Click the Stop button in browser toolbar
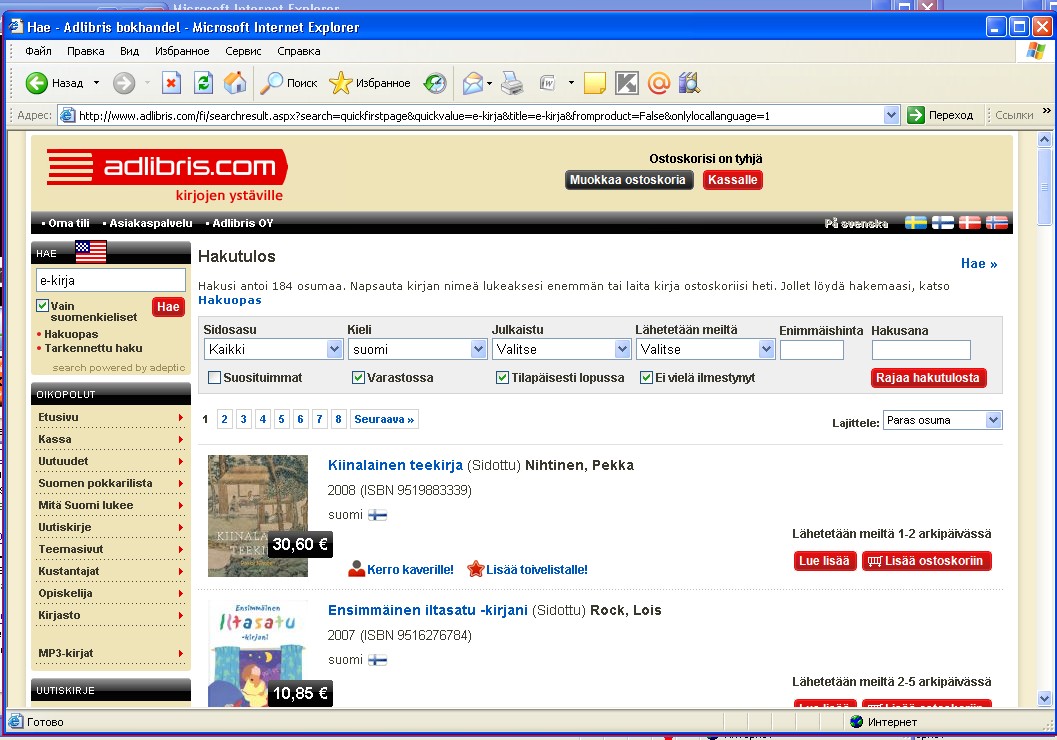The width and height of the screenshot is (1057, 740). coord(171,83)
